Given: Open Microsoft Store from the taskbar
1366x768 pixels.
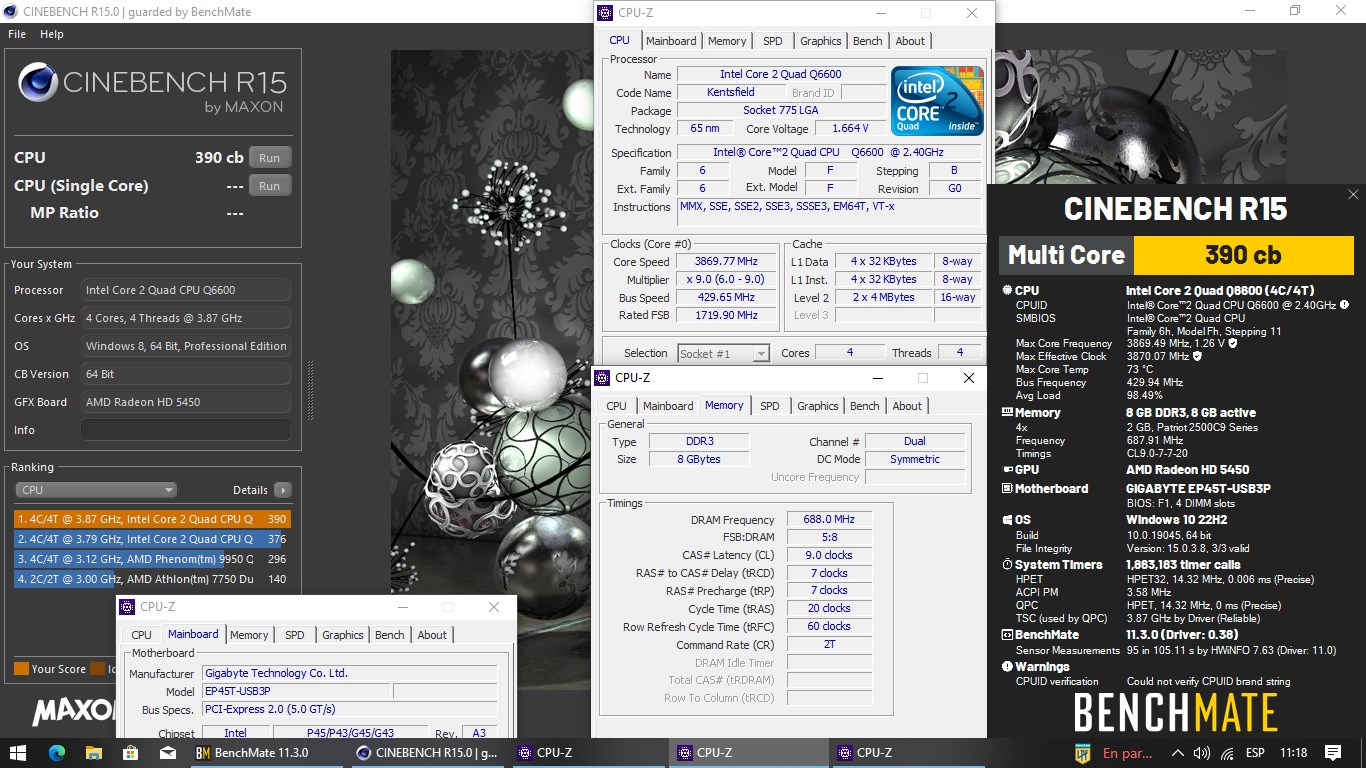Looking at the screenshot, I should pos(131,753).
